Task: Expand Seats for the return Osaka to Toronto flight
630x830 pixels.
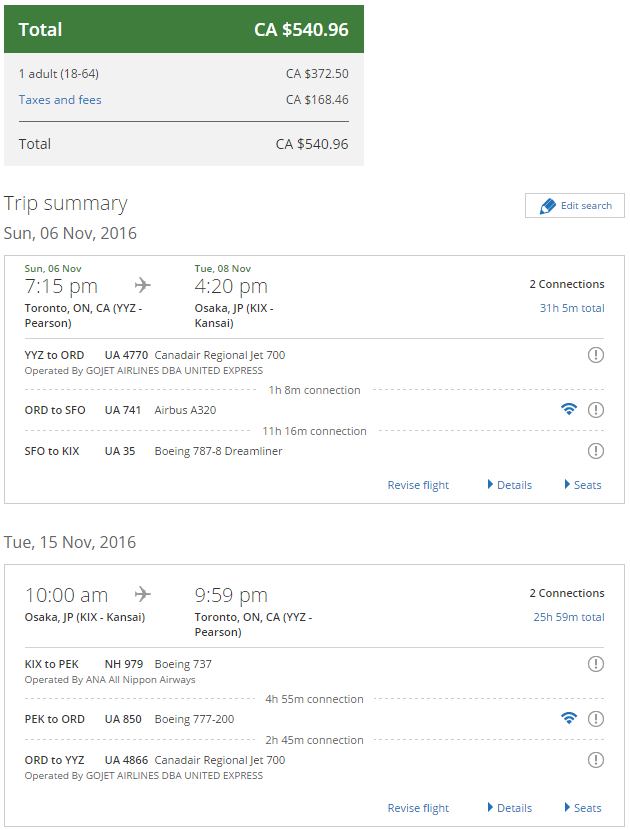Action: click(x=583, y=808)
